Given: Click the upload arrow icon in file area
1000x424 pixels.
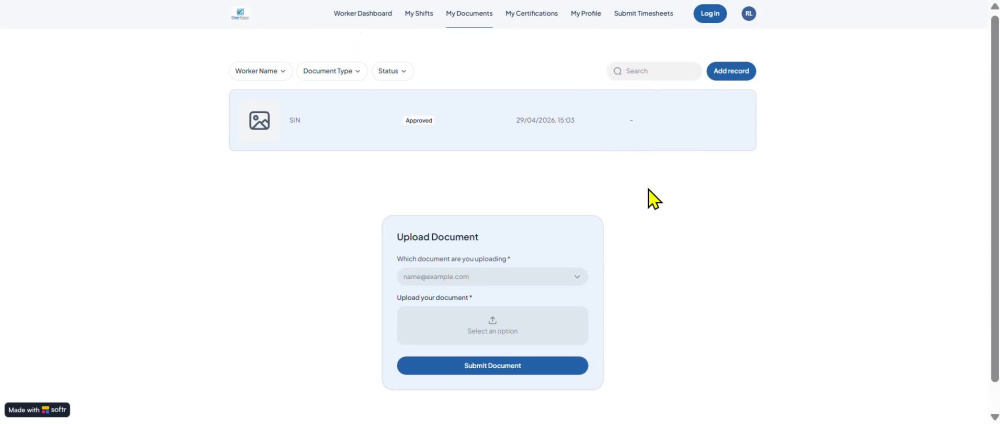Looking at the screenshot, I should (x=492, y=320).
